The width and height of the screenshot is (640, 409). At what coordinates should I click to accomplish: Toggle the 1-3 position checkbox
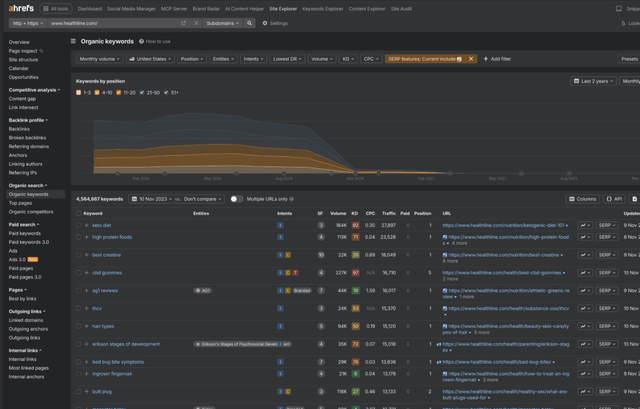point(79,93)
